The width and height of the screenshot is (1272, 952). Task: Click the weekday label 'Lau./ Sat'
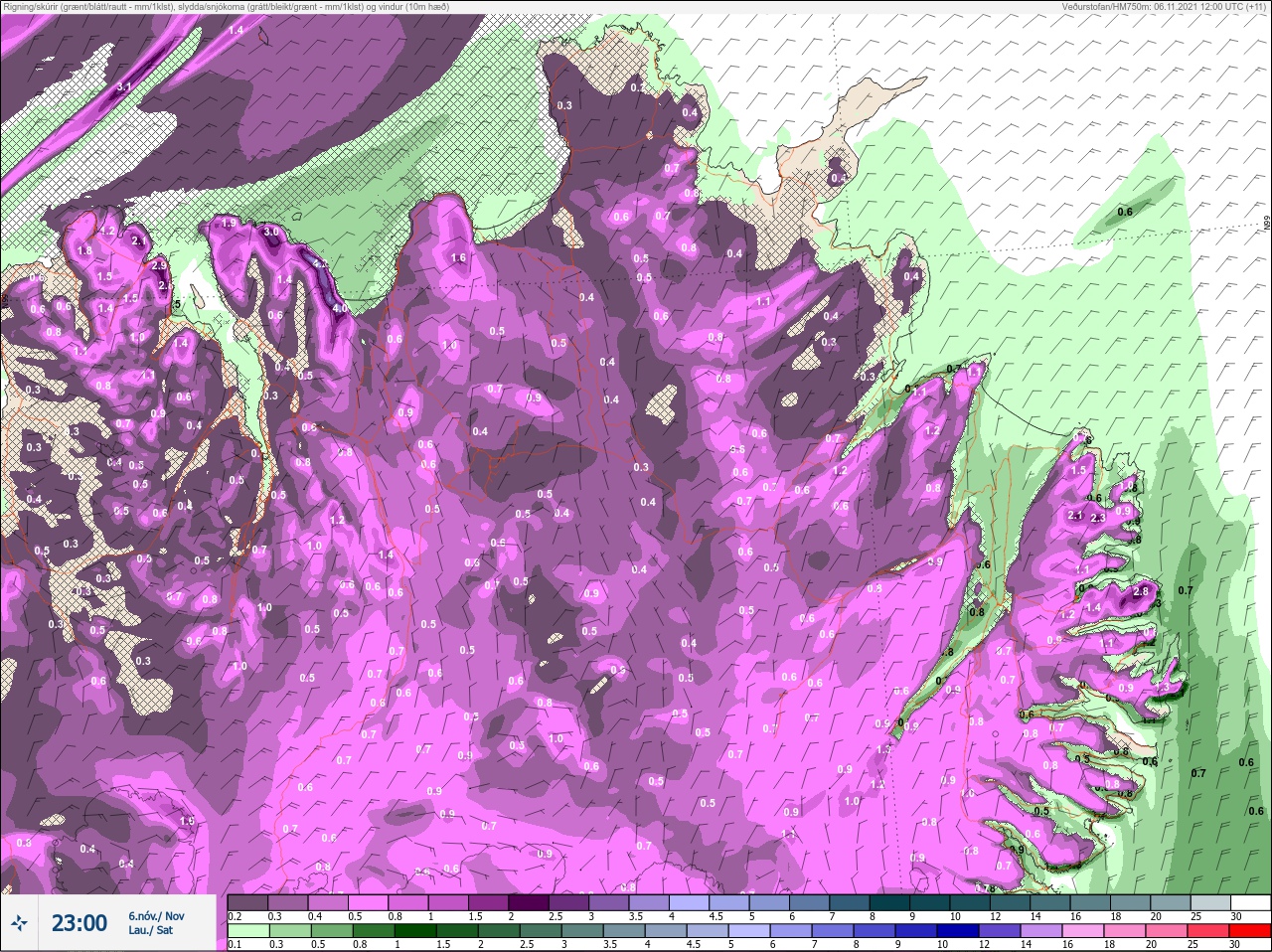pos(150,931)
